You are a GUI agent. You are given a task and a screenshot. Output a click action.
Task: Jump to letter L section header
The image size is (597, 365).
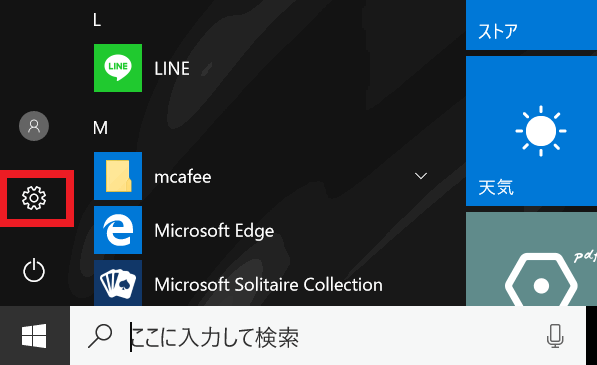pyautogui.click(x=97, y=20)
